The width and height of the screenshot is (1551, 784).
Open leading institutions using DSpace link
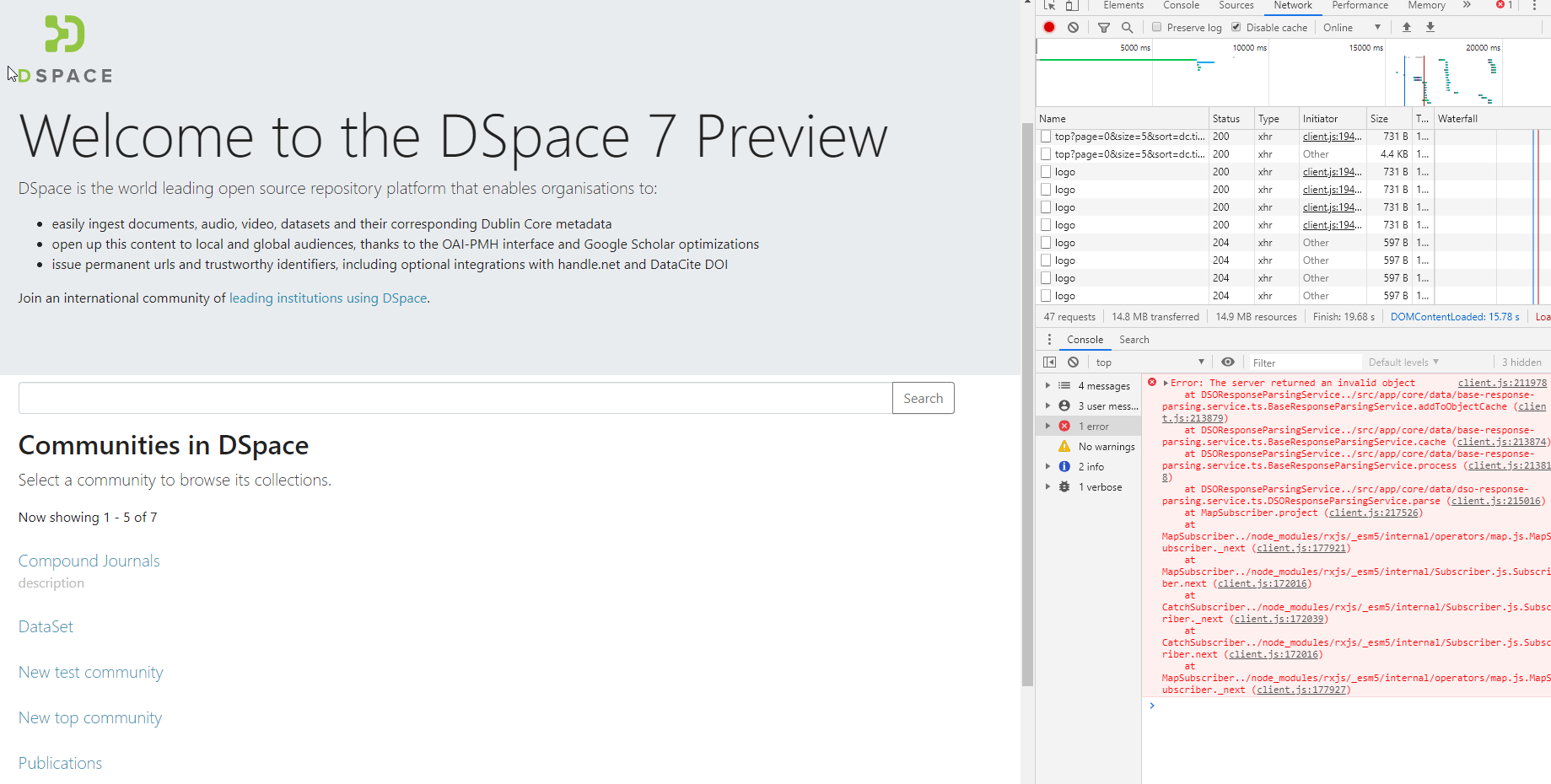coord(328,298)
